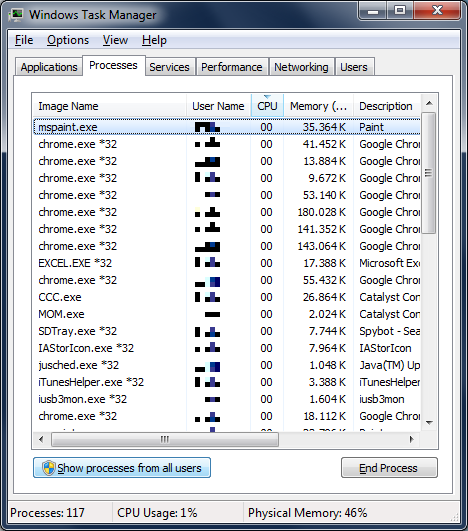Select chrome.exe using 141.352 K memory
The height and width of the screenshot is (531, 468).
(227, 229)
